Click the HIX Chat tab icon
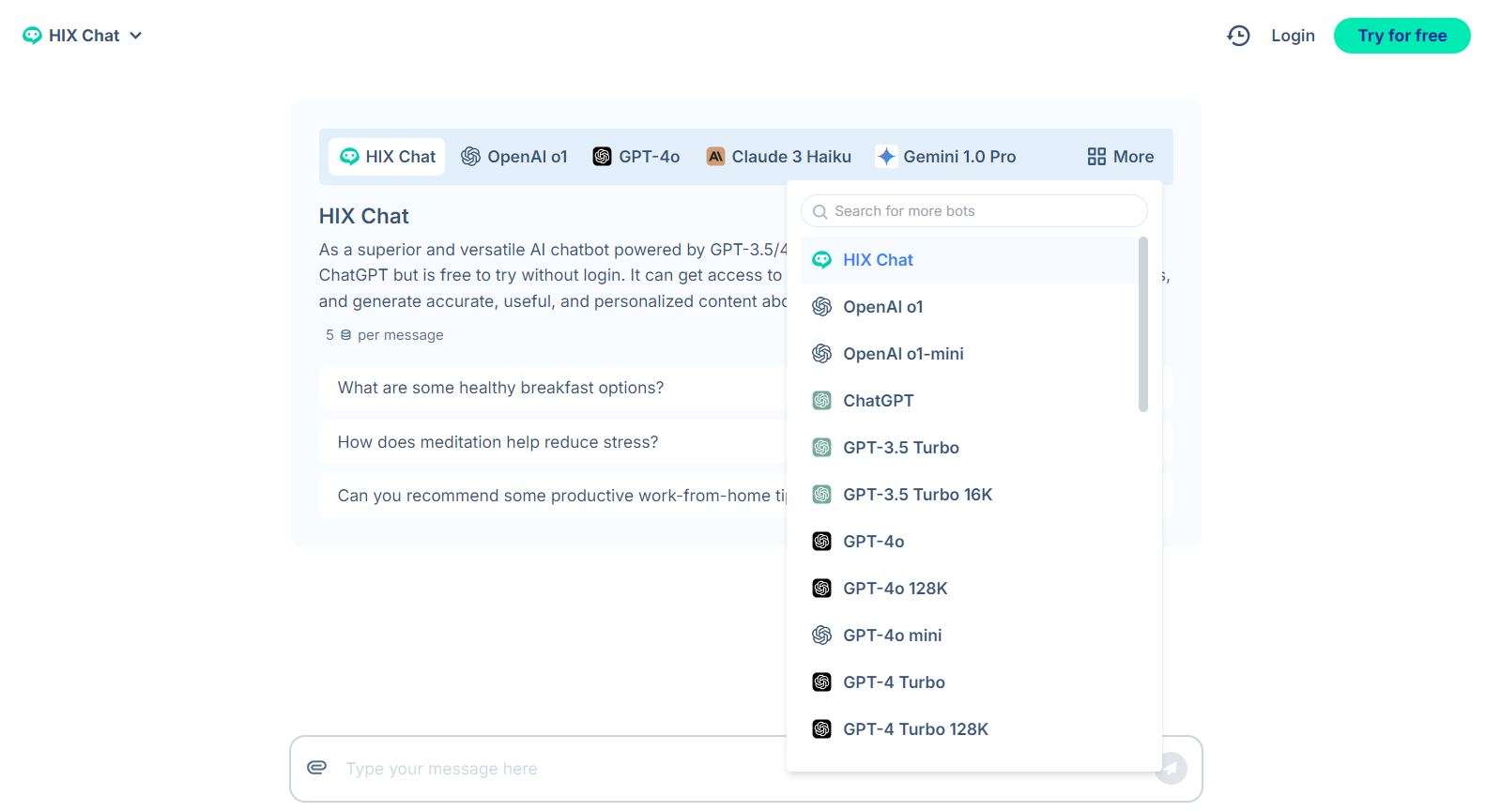The image size is (1486, 812). [349, 157]
